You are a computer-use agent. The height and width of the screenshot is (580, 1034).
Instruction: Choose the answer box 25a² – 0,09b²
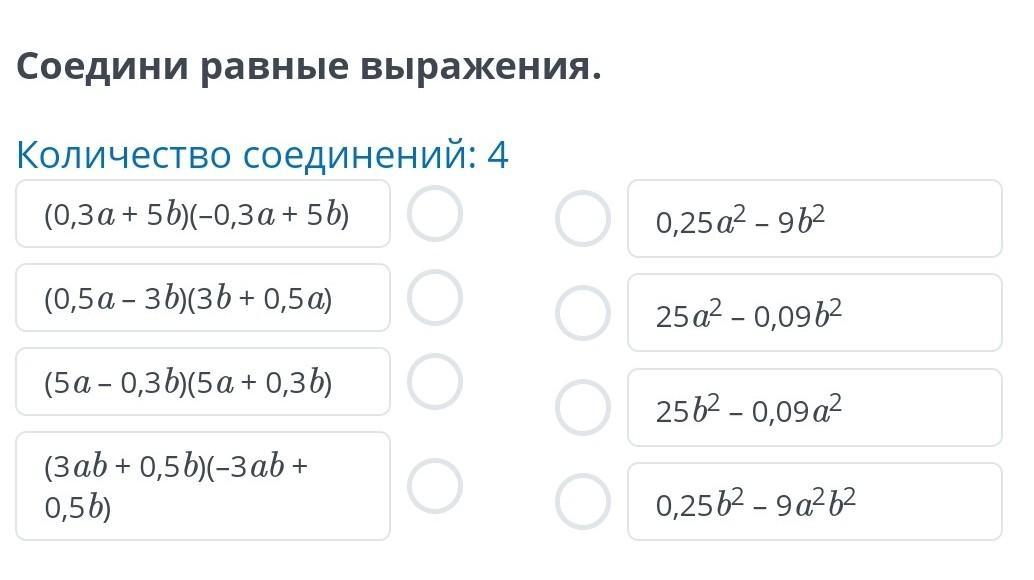(815, 312)
